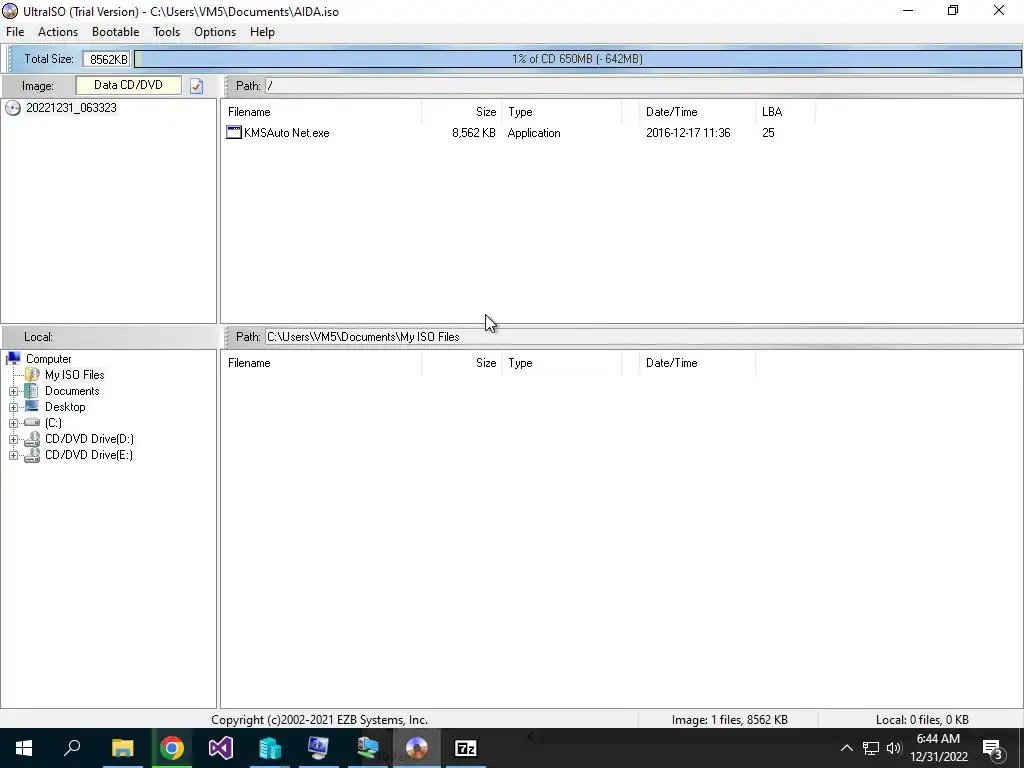Open the Help menu
Viewport: 1024px width, 768px height.
tap(262, 32)
